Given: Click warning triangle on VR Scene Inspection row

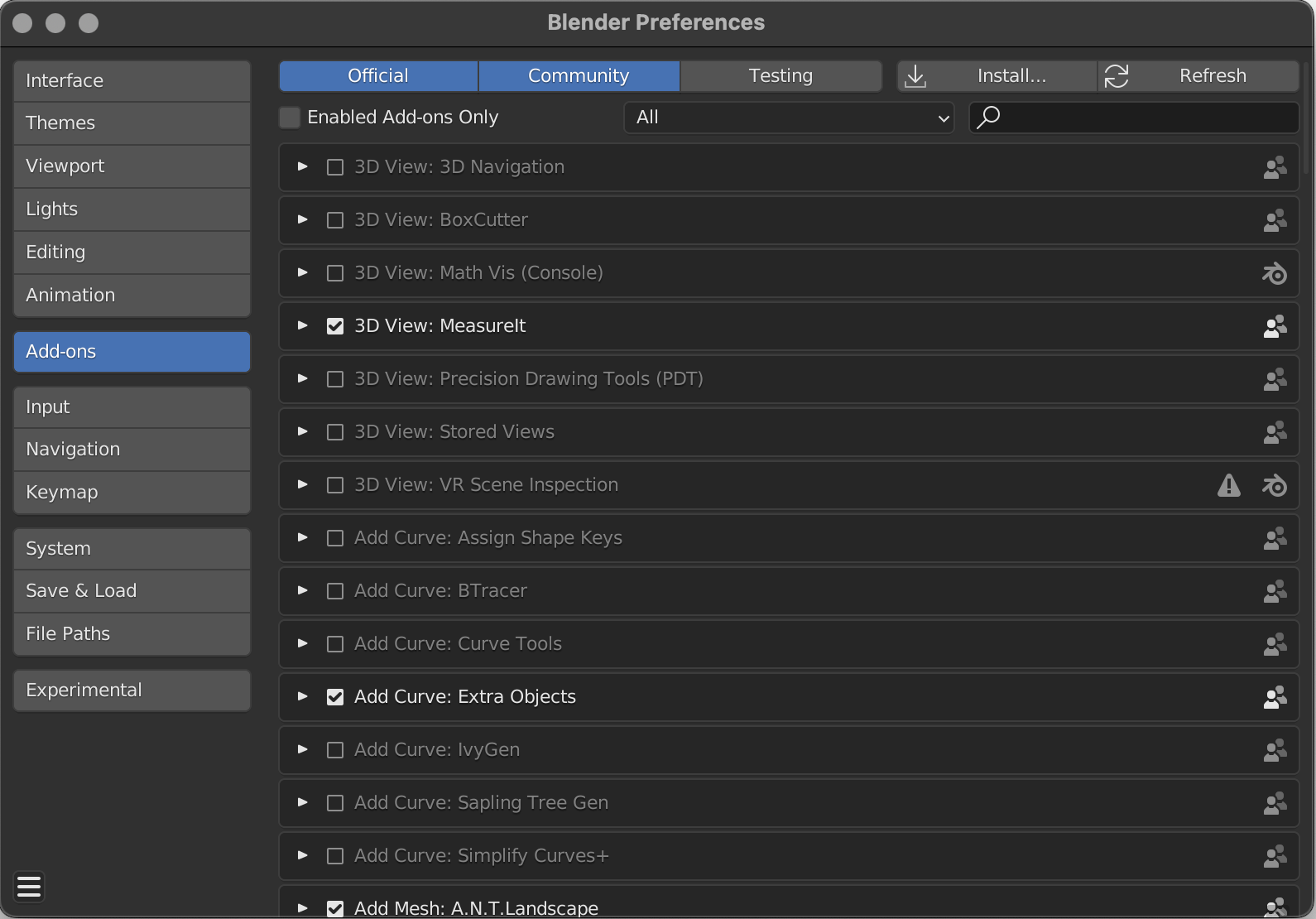Looking at the screenshot, I should [1229, 485].
